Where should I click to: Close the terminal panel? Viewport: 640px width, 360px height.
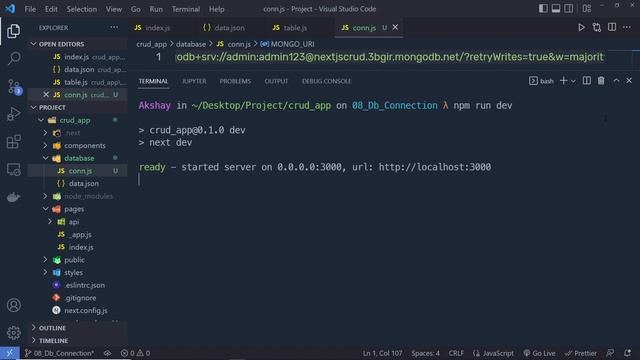[x=629, y=81]
